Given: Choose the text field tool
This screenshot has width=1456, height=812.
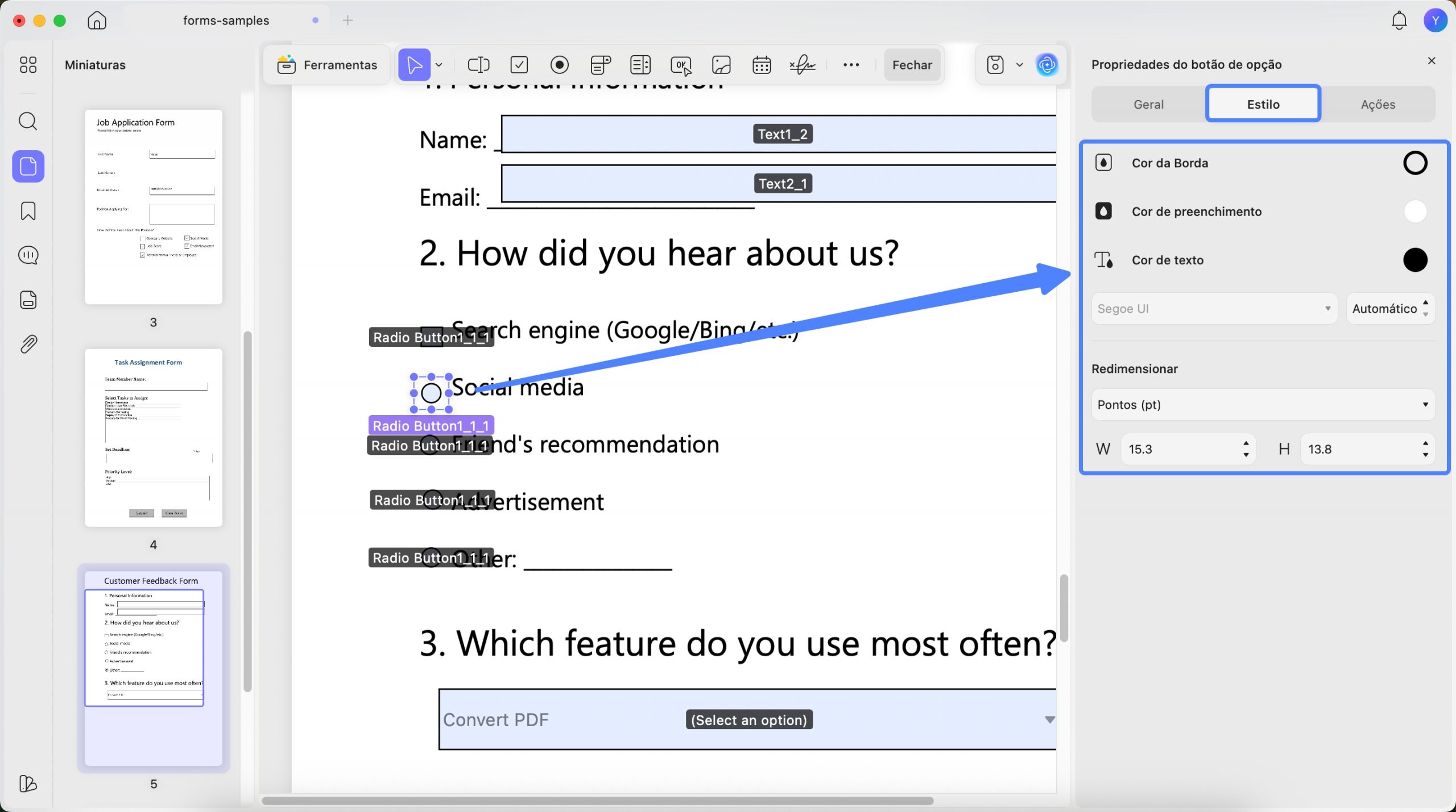Looking at the screenshot, I should click(478, 65).
